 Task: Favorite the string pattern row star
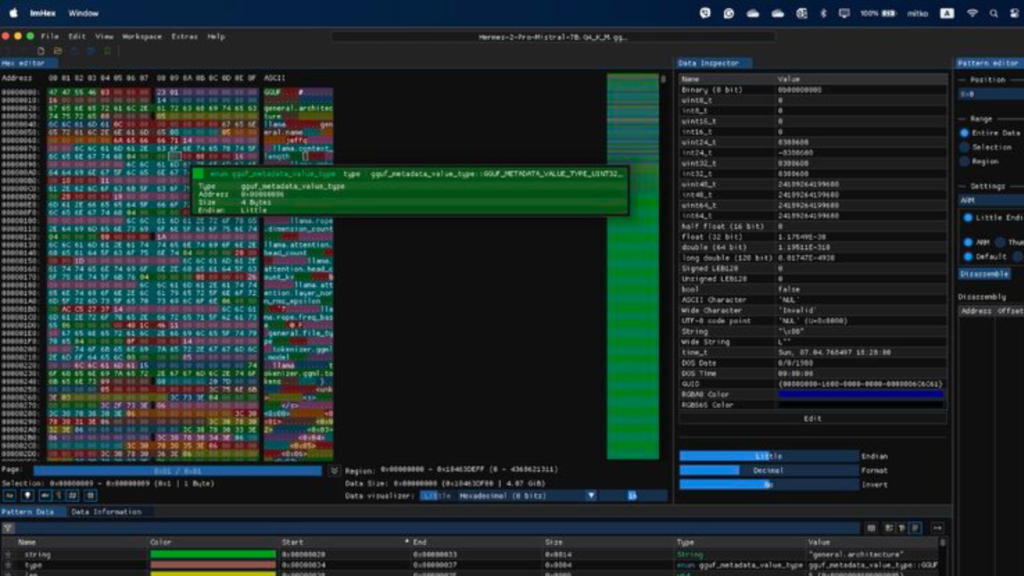coord(7,554)
